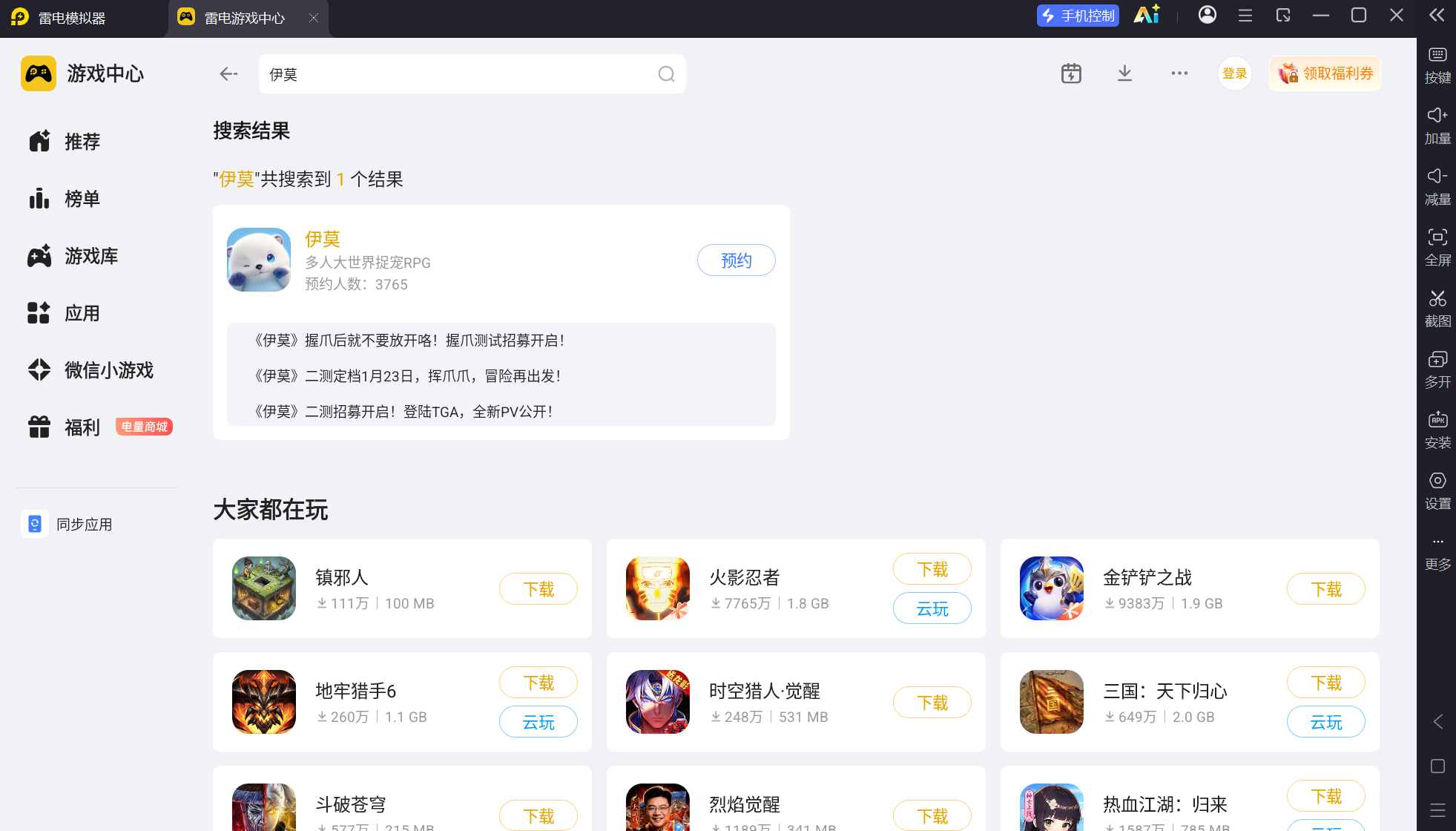
Task: Open 时空猎人·觉醒 game icon
Action: point(658,702)
